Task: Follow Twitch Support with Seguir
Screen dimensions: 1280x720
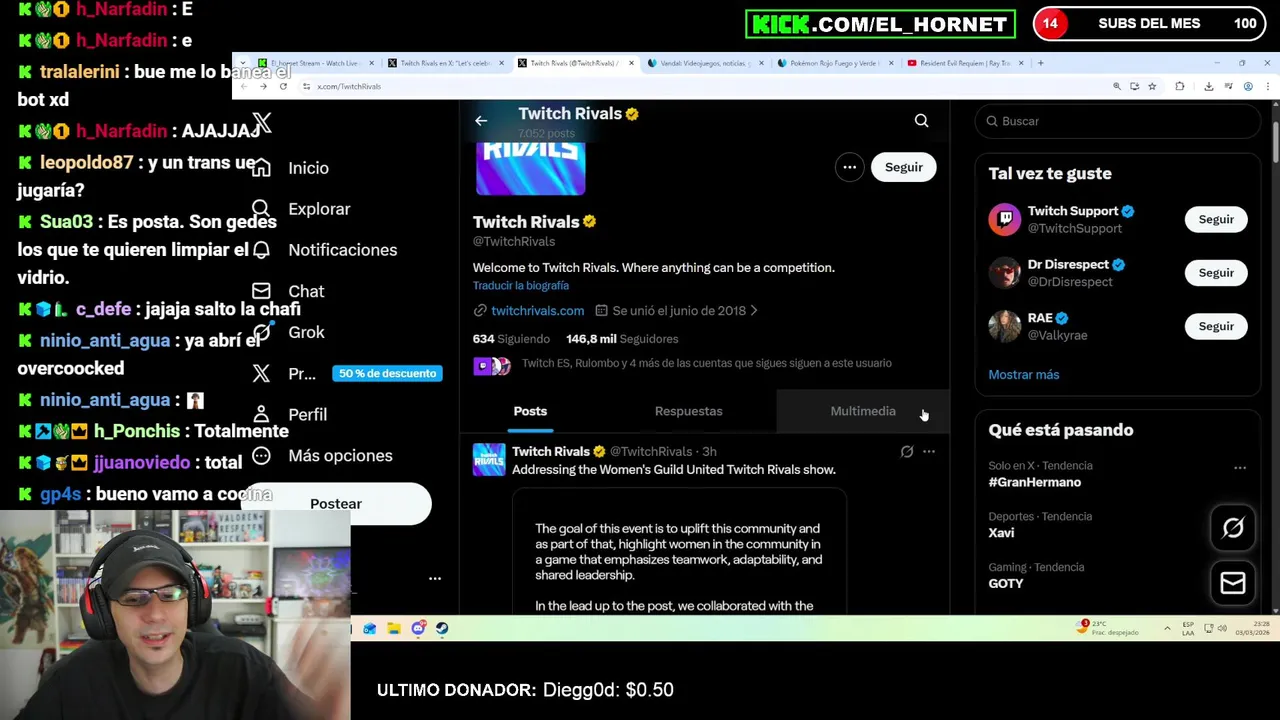Action: tap(1216, 219)
